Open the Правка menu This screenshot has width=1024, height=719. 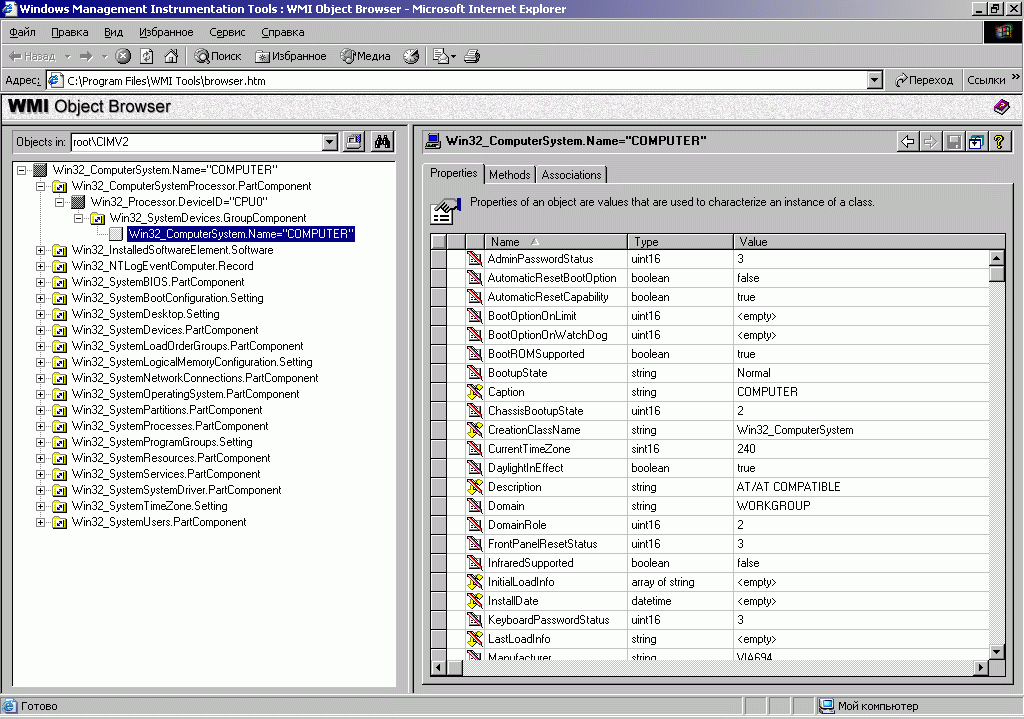[69, 32]
